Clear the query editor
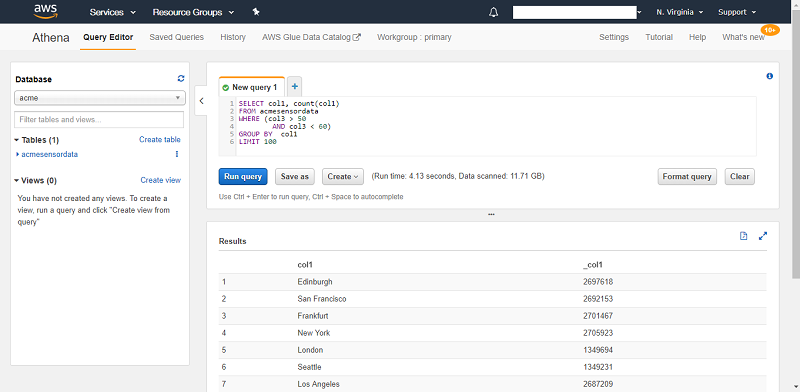 point(739,177)
